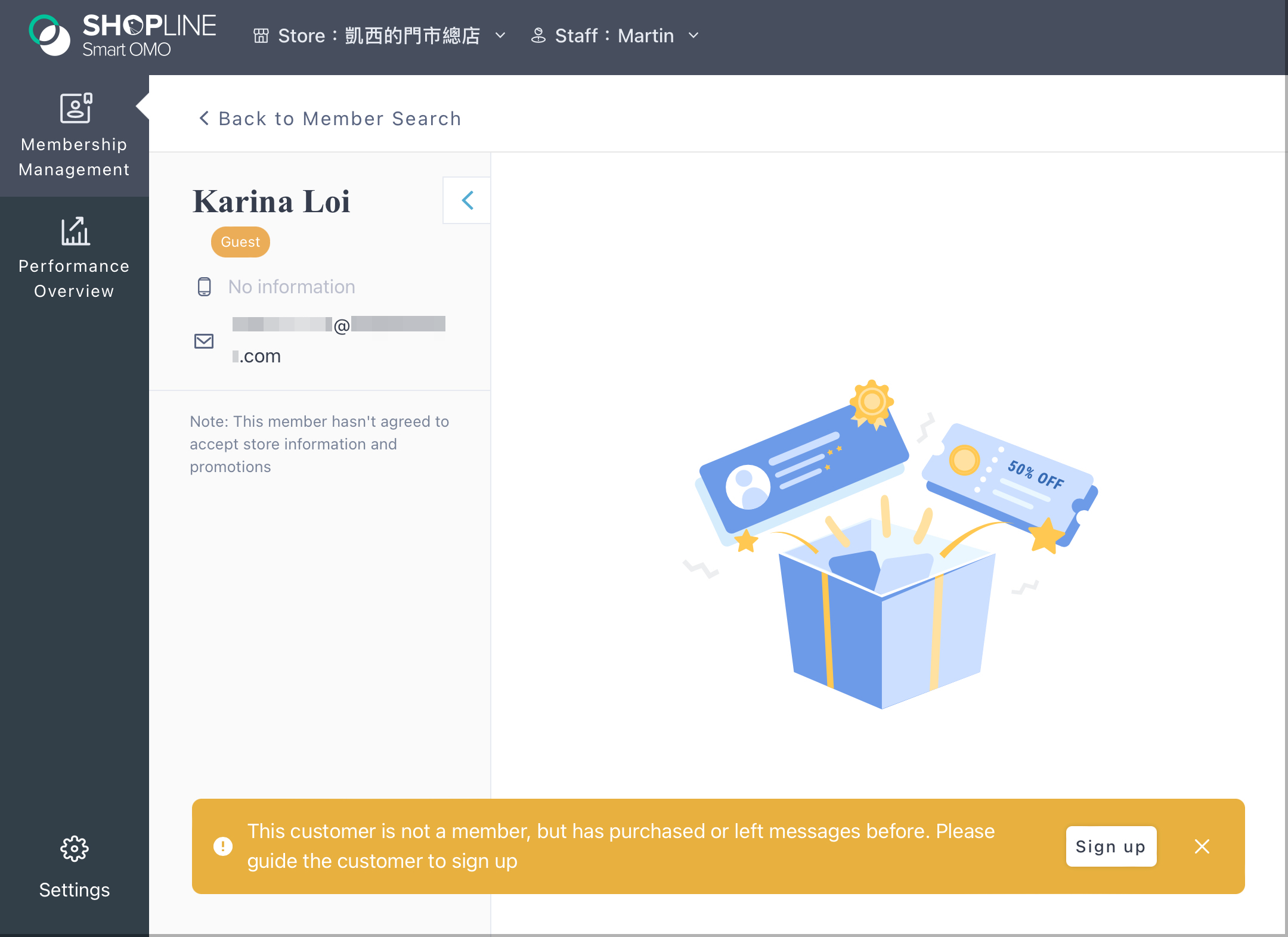1288x937 pixels.
Task: Click the Performance Overview chart icon
Action: pyautogui.click(x=75, y=231)
